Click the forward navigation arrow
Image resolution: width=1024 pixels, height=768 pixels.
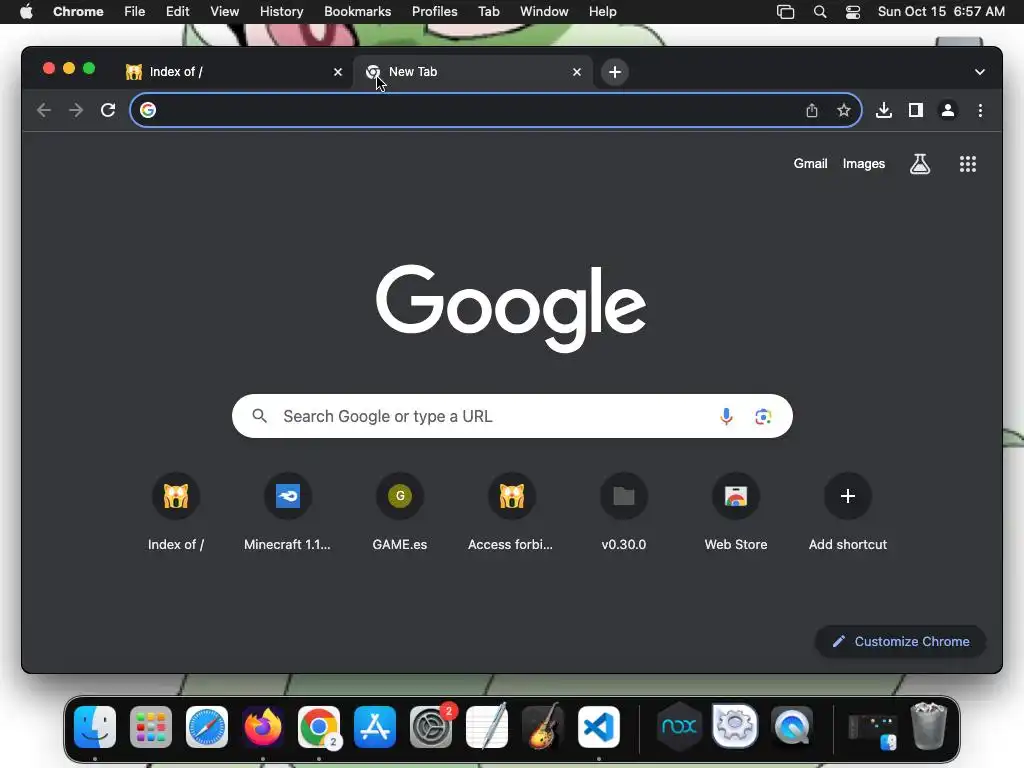click(x=76, y=110)
